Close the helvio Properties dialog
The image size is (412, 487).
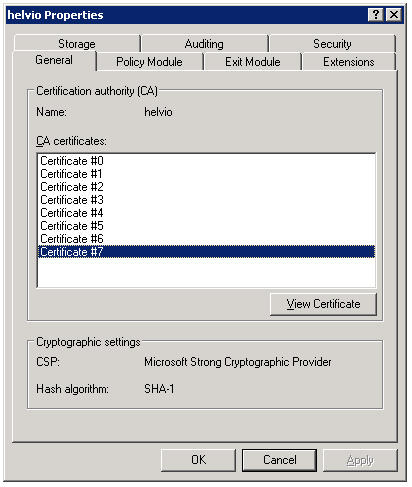tap(394, 15)
